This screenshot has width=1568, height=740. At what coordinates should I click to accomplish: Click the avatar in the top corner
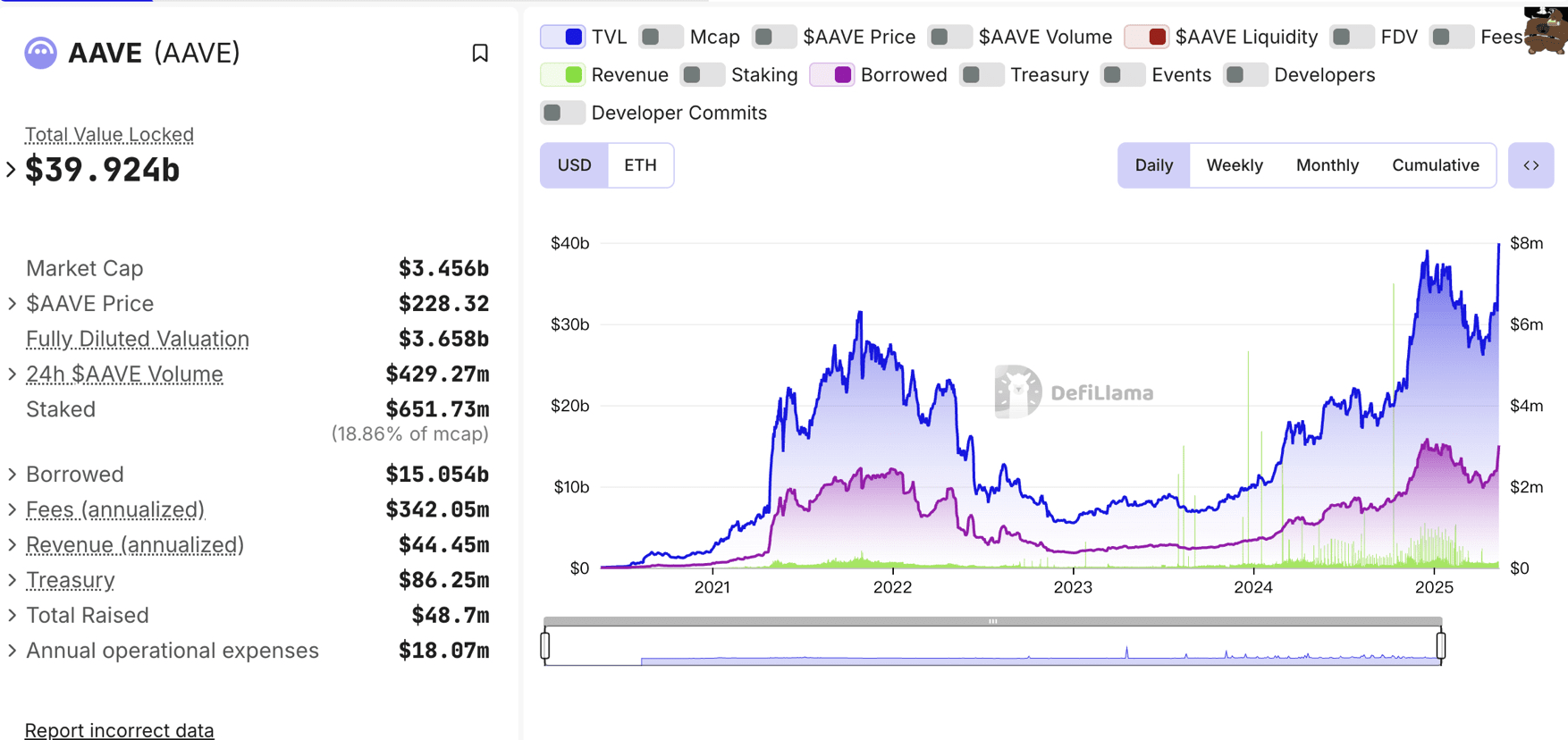tap(1547, 29)
